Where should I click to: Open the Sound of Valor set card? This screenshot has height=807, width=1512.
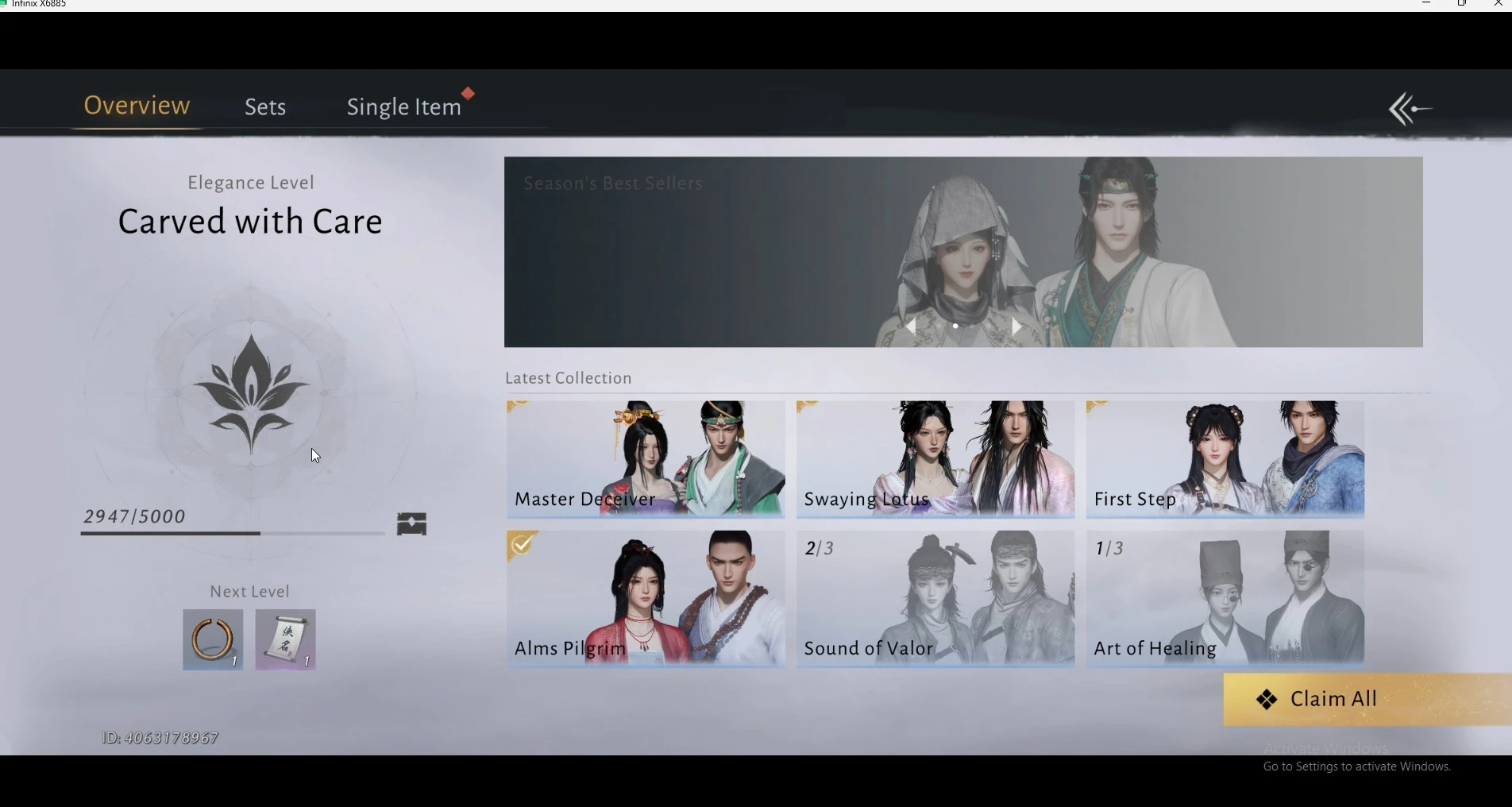tap(935, 599)
